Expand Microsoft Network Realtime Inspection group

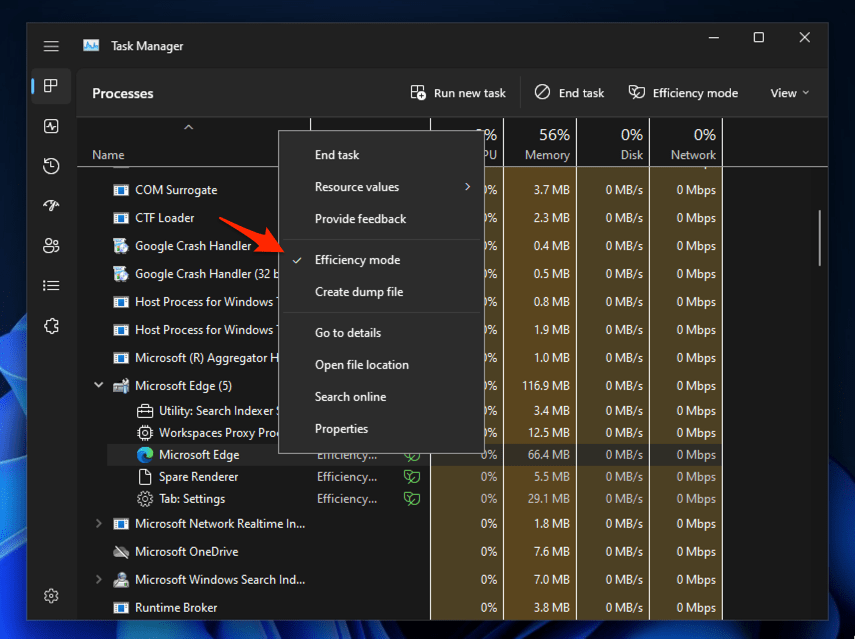pos(98,523)
